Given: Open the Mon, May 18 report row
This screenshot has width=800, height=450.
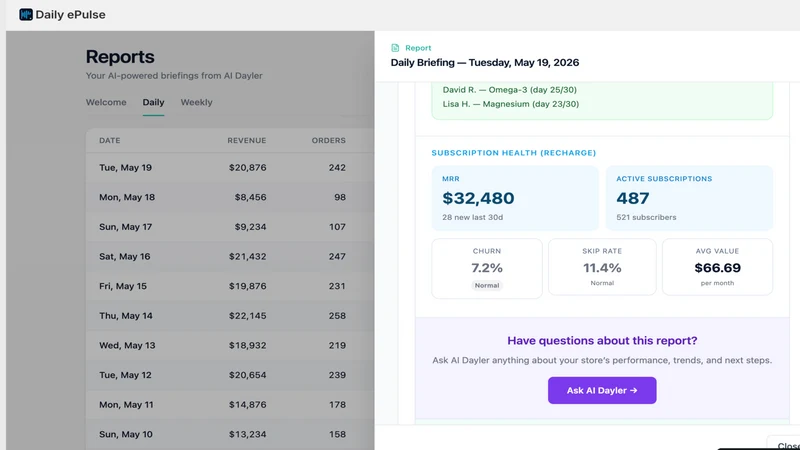Looking at the screenshot, I should [230, 197].
